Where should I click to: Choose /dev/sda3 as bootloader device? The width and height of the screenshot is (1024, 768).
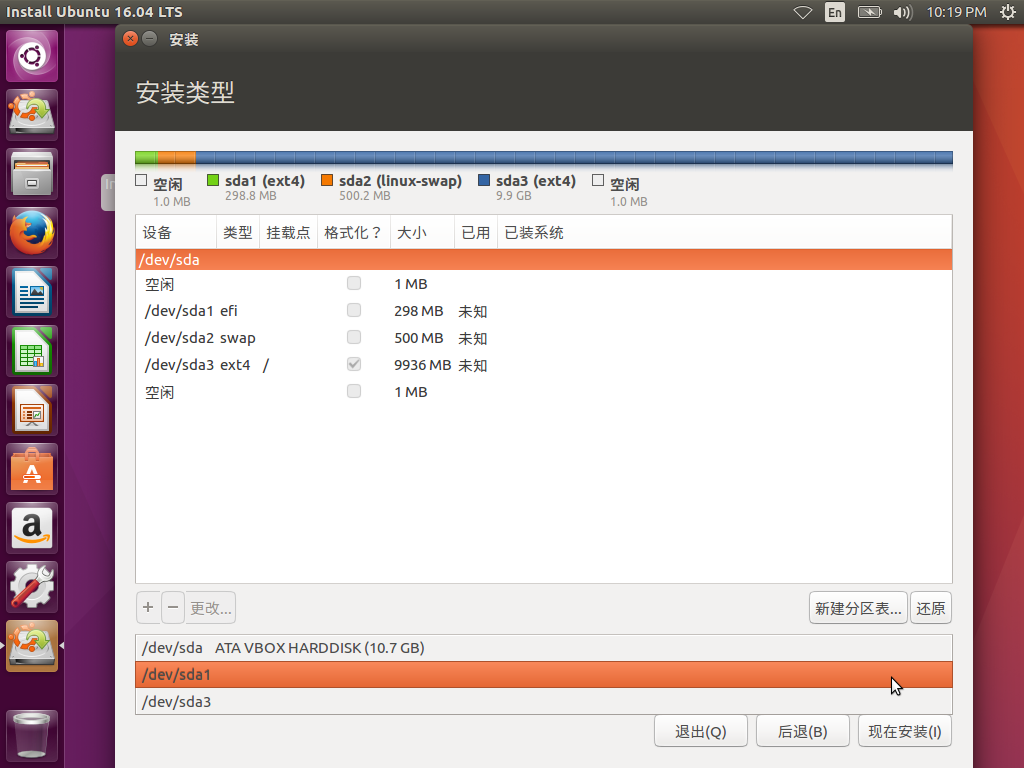[x=543, y=701]
